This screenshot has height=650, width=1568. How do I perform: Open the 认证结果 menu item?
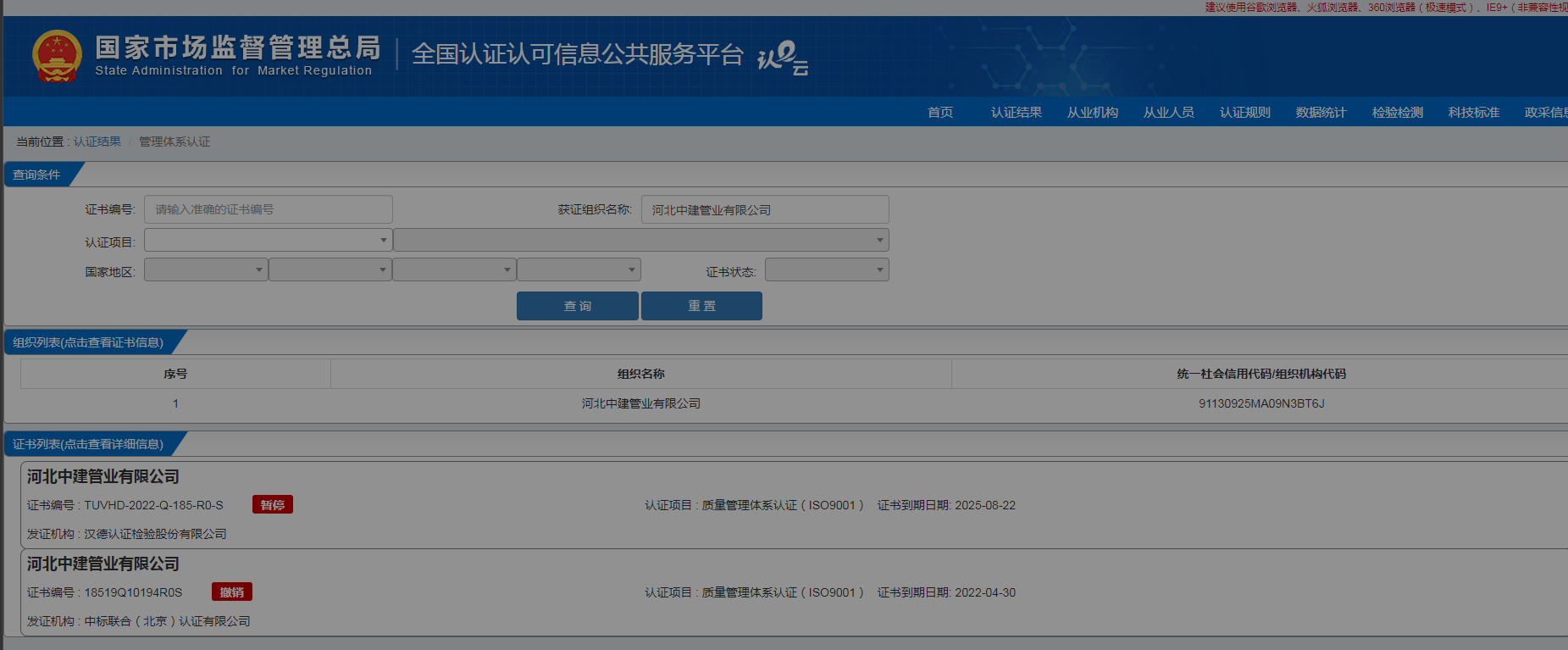pyautogui.click(x=1017, y=113)
